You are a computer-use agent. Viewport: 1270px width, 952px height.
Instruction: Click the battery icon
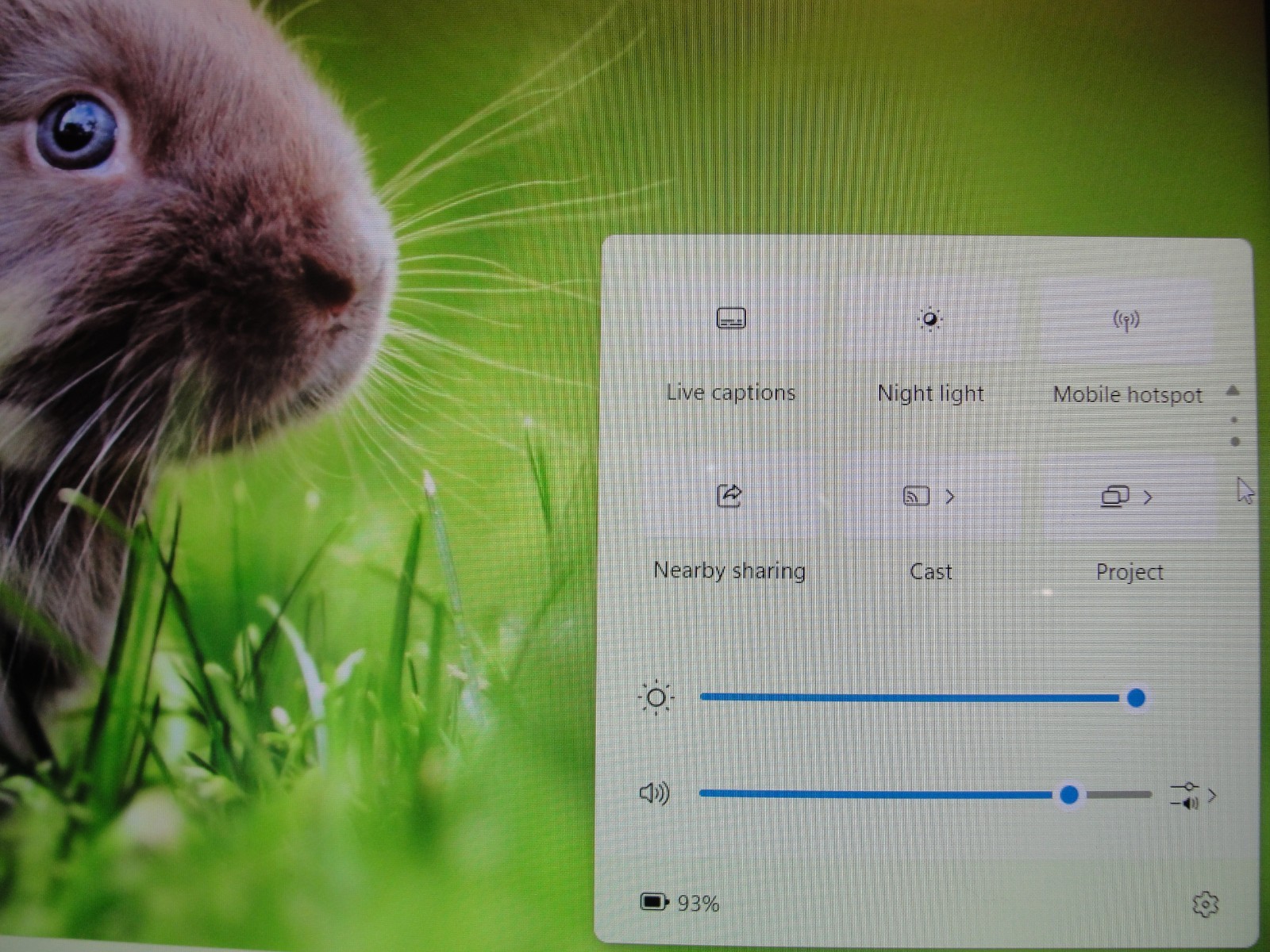pyautogui.click(x=654, y=902)
